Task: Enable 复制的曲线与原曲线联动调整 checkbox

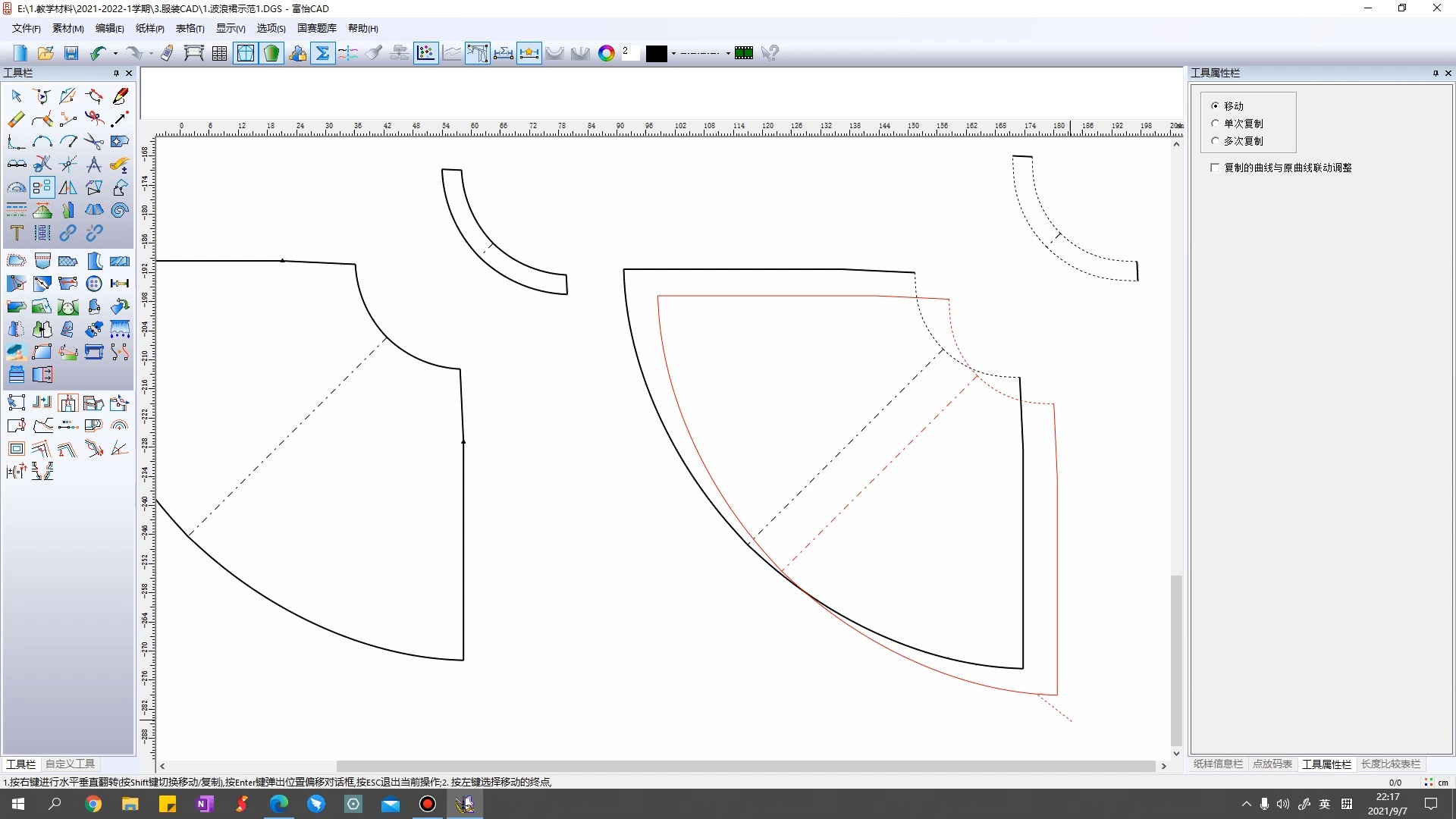Action: click(x=1215, y=168)
